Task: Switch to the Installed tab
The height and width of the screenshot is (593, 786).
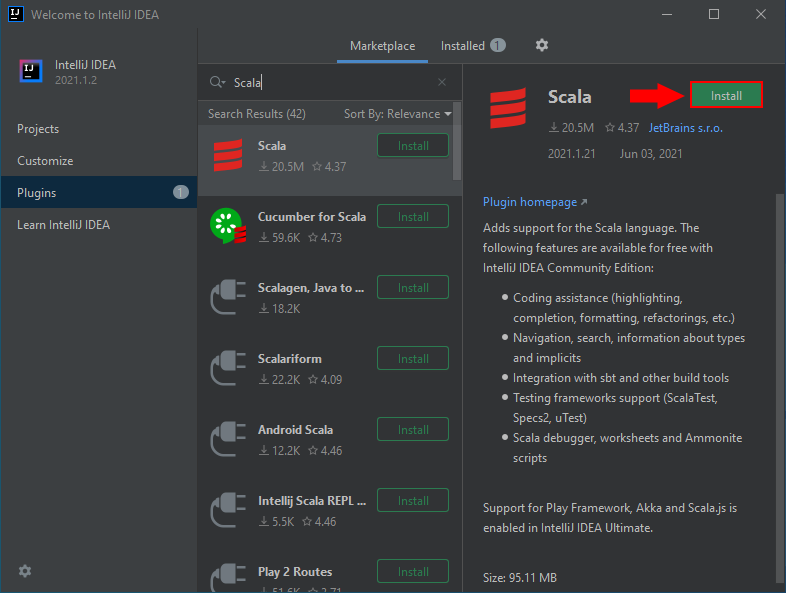Action: point(473,46)
